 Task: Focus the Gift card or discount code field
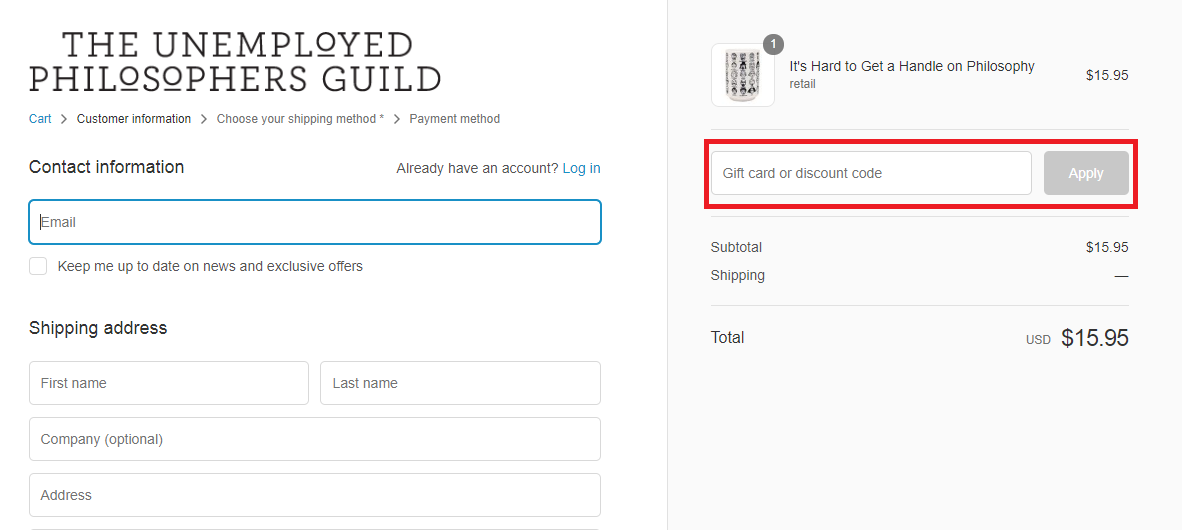(x=871, y=173)
